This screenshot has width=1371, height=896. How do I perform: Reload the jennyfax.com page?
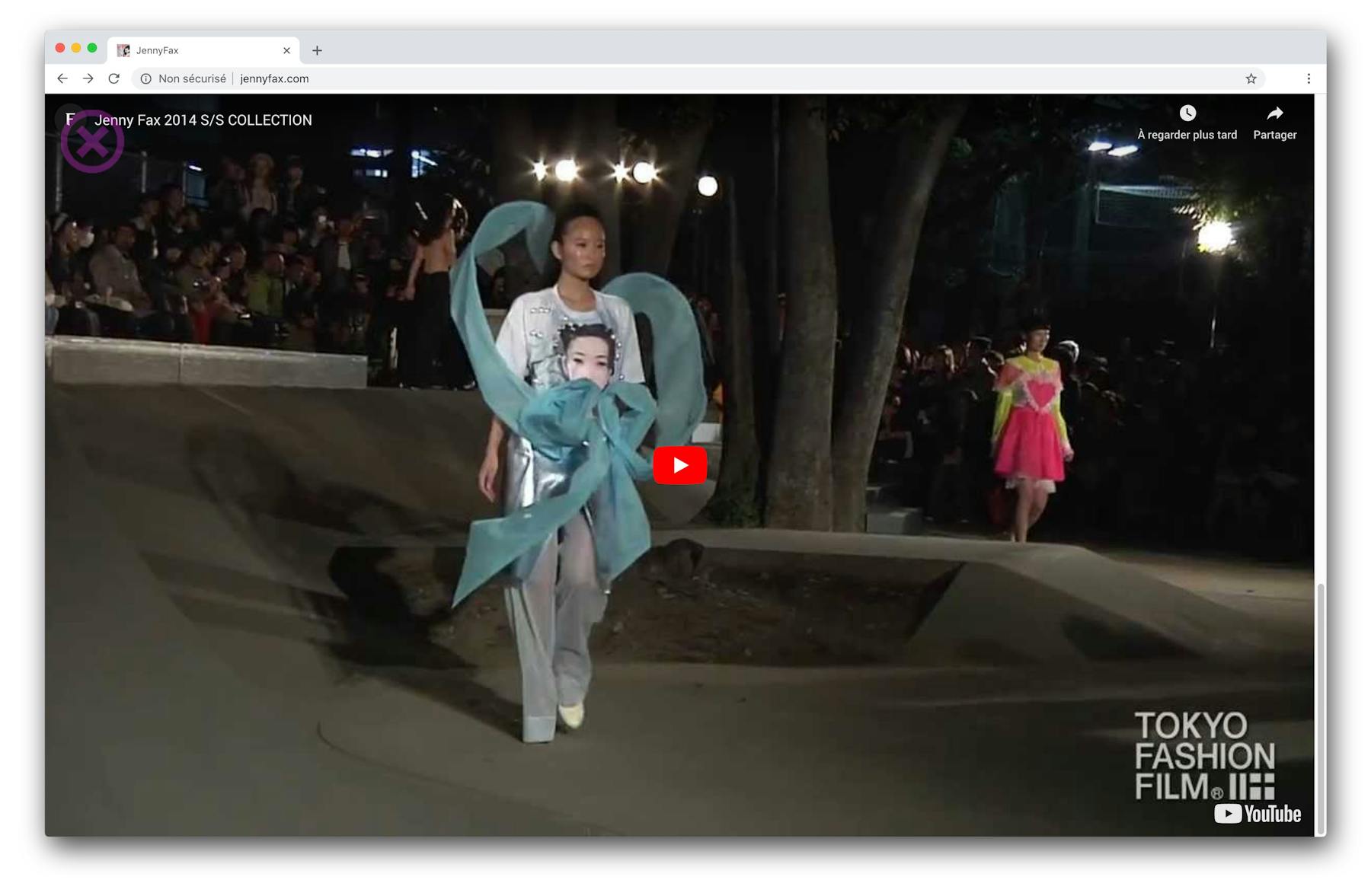coord(114,78)
